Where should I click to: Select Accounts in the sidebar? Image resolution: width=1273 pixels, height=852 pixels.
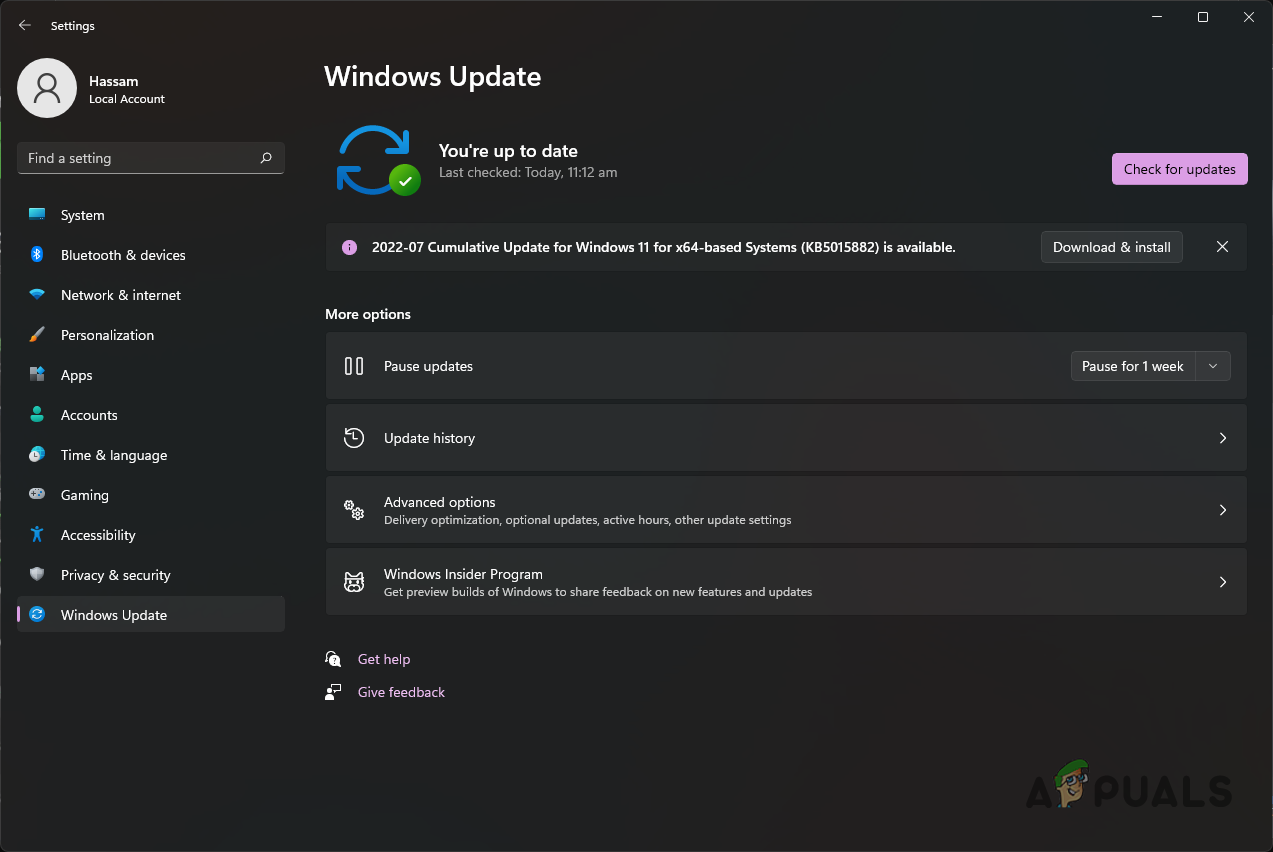pos(87,414)
